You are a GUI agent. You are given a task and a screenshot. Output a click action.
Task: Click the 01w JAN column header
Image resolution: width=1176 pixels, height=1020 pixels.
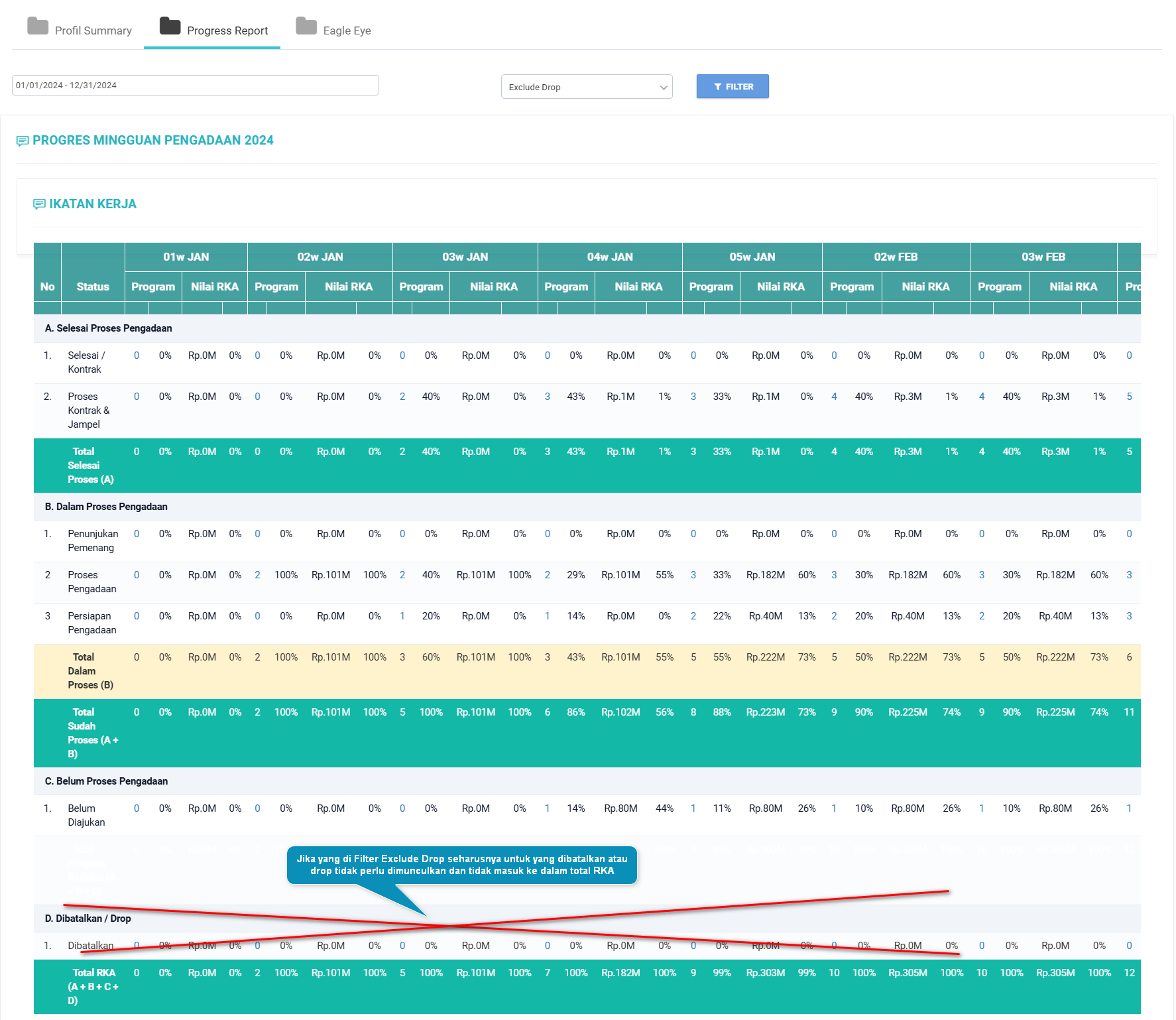(x=186, y=257)
